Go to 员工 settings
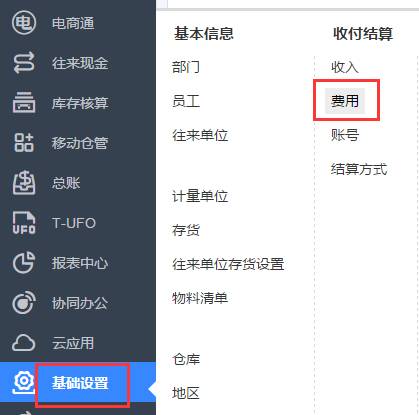Image resolution: width=419 pixels, height=415 pixels. pos(186,101)
